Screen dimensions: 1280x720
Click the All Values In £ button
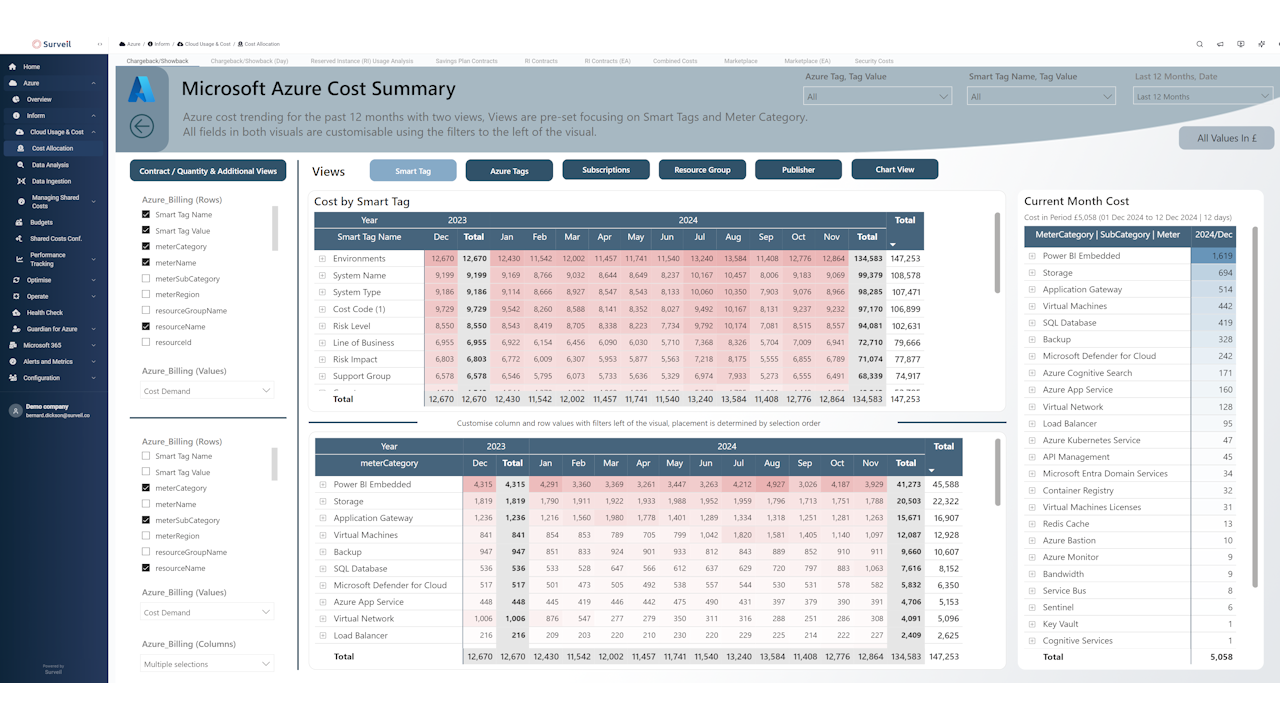(1226, 138)
